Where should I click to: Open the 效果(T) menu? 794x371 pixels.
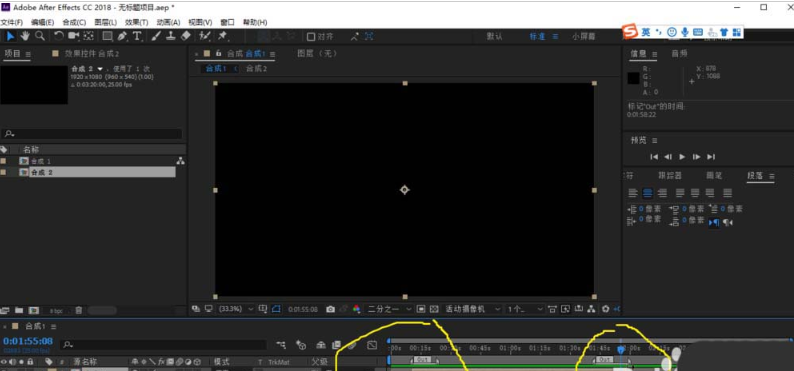tap(137, 22)
